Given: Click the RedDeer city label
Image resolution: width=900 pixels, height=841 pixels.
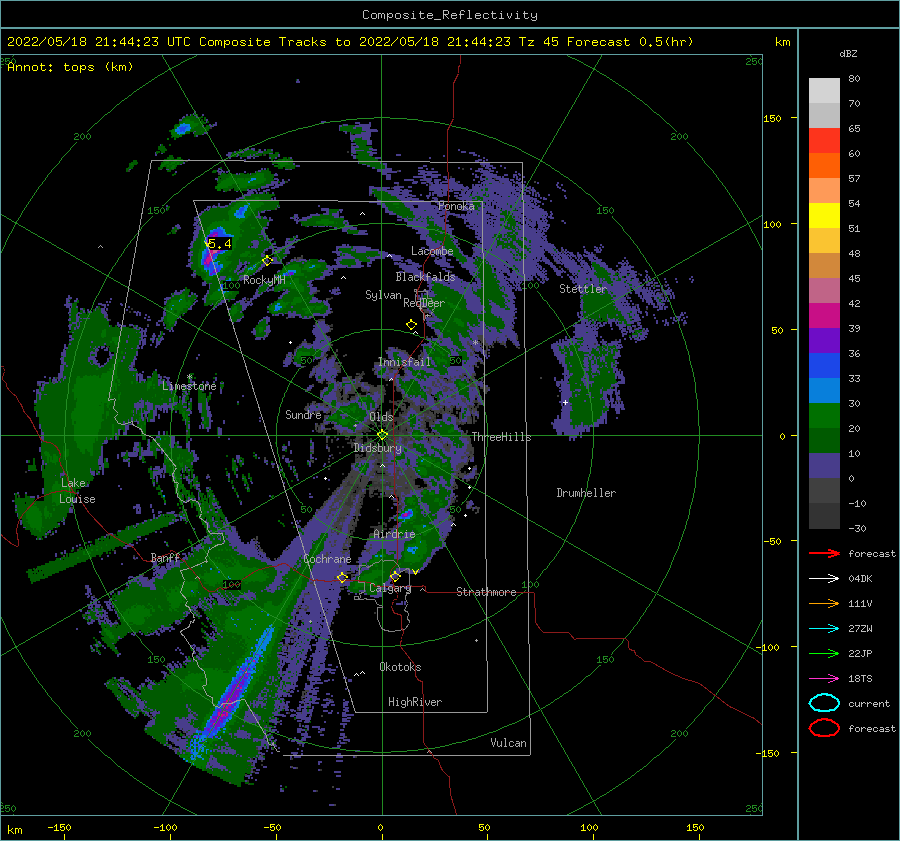Looking at the screenshot, I should [424, 303].
